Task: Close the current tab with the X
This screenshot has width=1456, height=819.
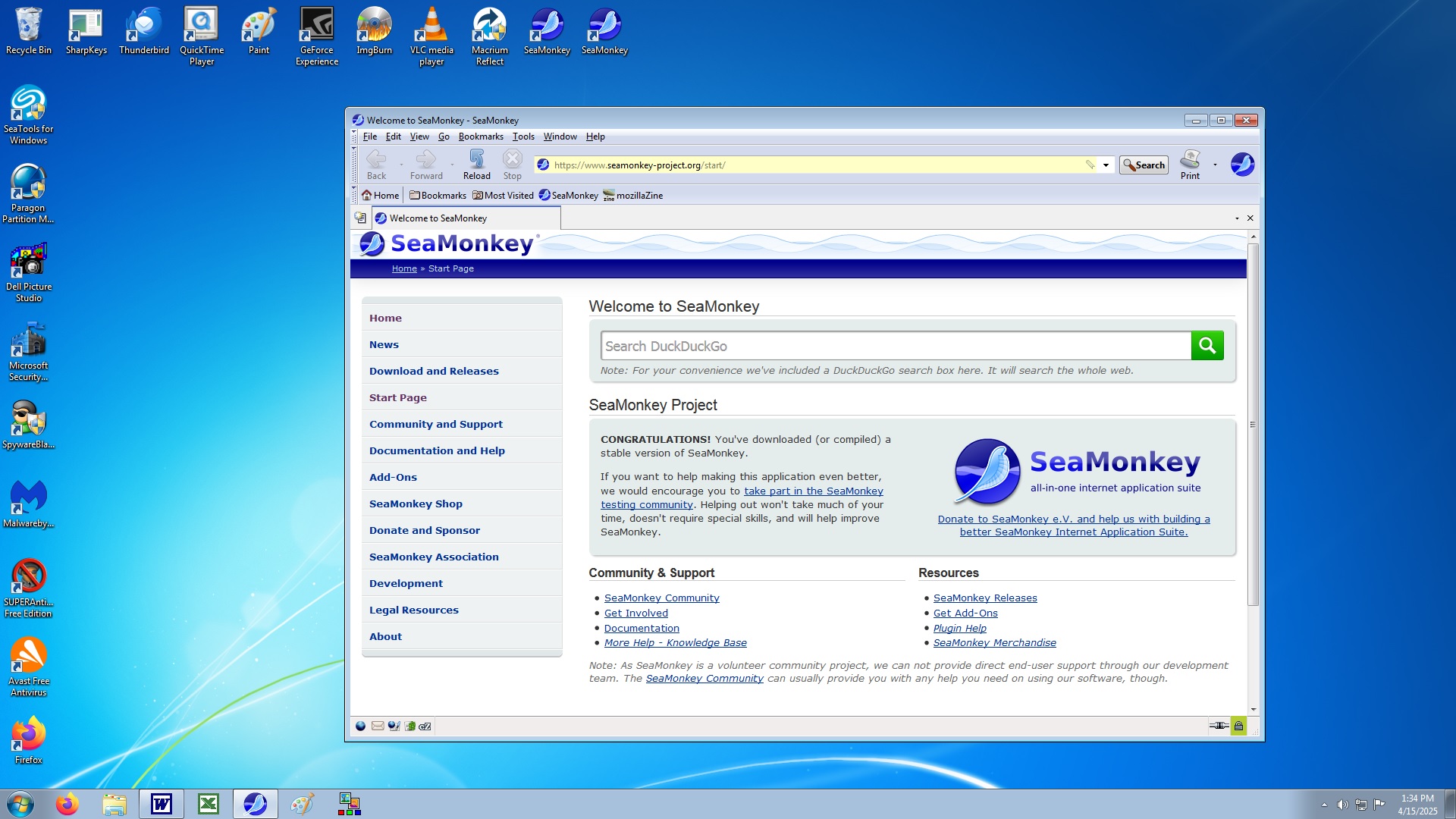Action: pos(1250,218)
